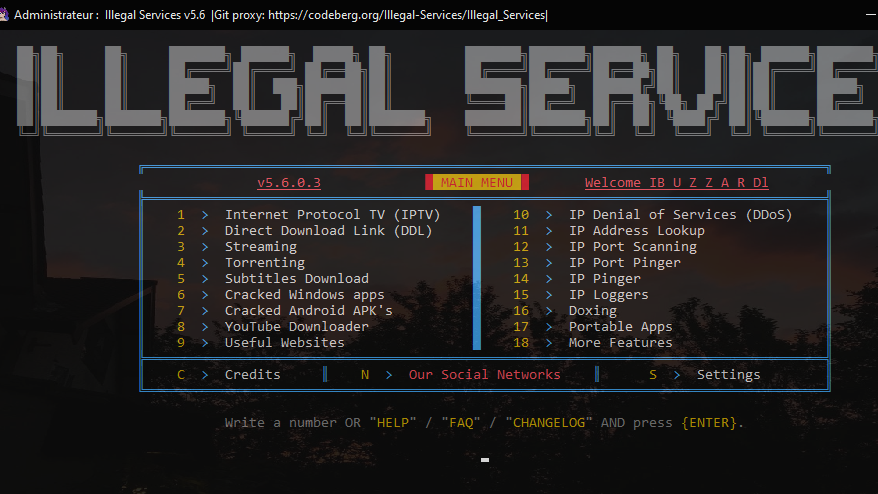
Task: Click the IP Pinger menu line
Action: click(605, 278)
